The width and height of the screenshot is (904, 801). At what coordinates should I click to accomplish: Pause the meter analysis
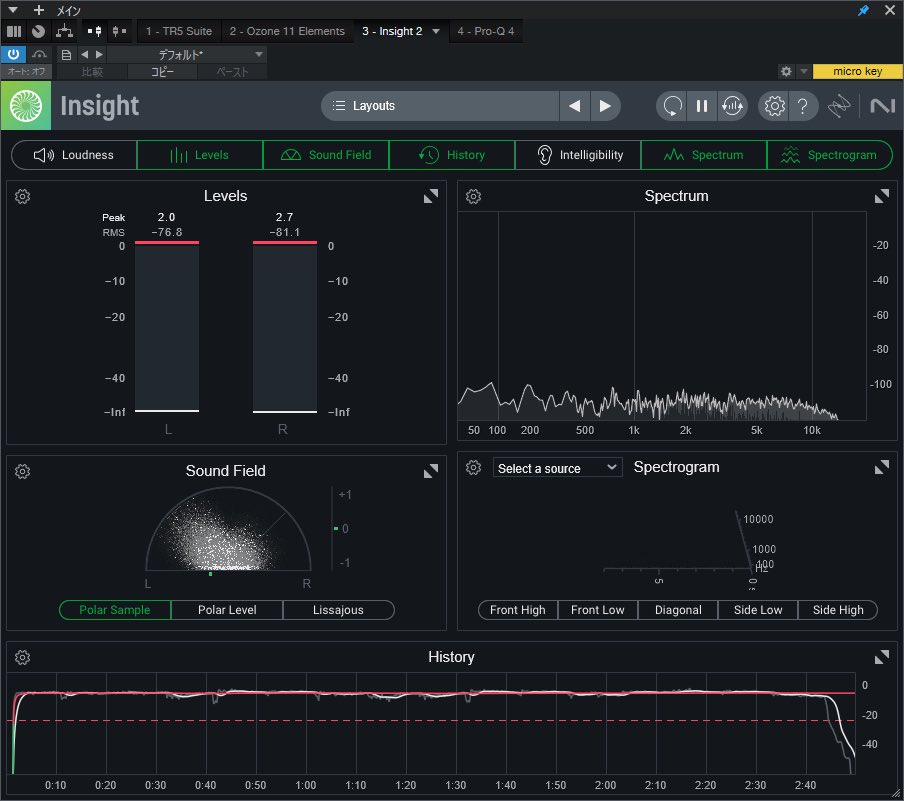(702, 106)
